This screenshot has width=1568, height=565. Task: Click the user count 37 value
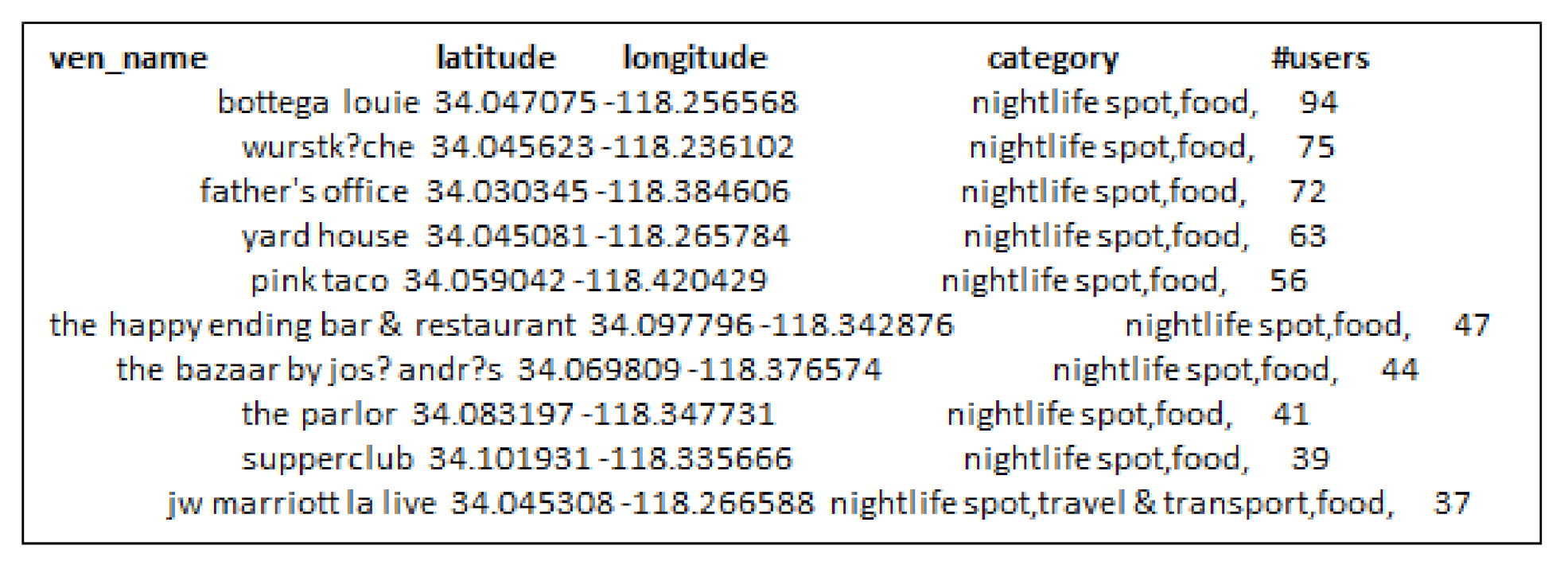1452,504
